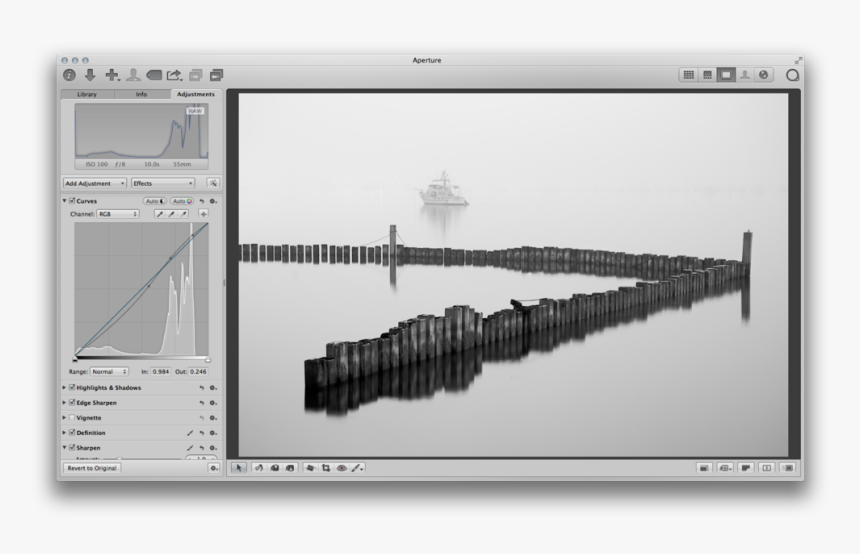Screen dimensions: 860x554
Task: Click the add curve point target button
Action: pos(203,214)
